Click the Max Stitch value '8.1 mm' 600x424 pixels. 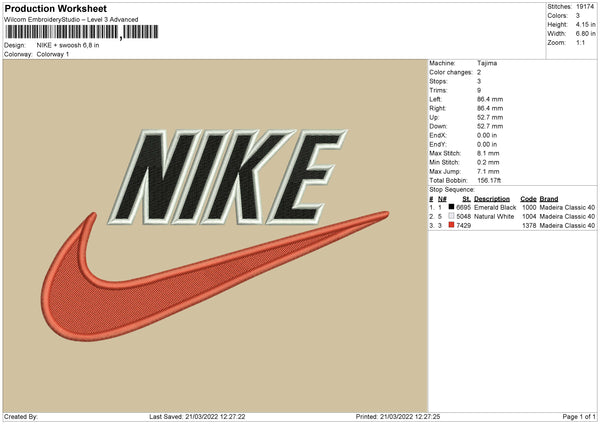(x=488, y=153)
